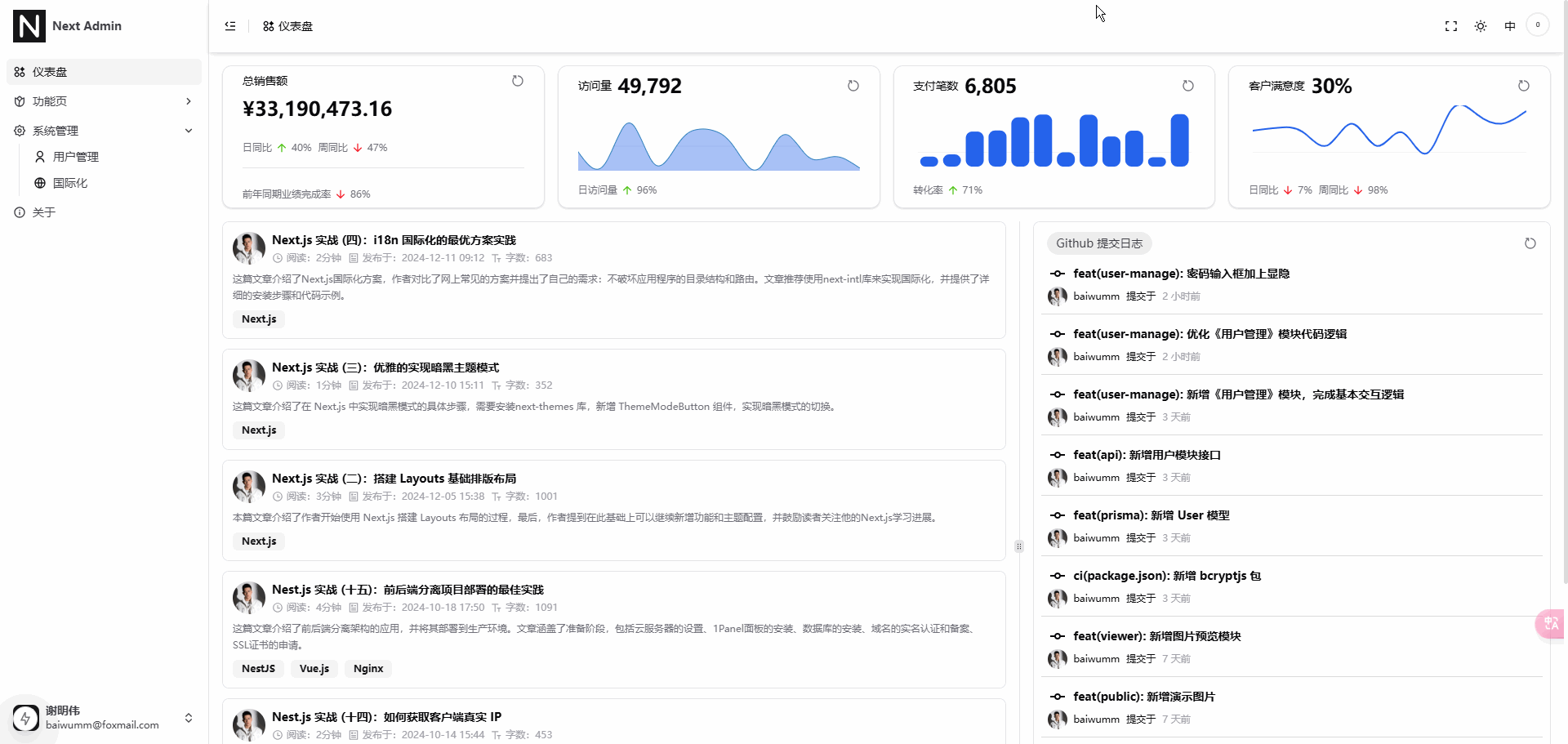Screen dimensions: 1568x744
Task: Enter fullscreen mode via the header icon
Action: click(x=1451, y=26)
